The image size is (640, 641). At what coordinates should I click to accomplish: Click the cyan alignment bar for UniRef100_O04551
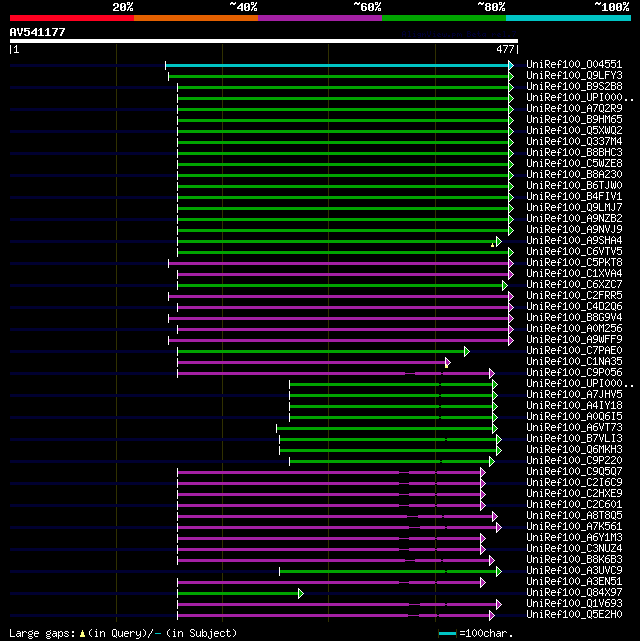337,65
